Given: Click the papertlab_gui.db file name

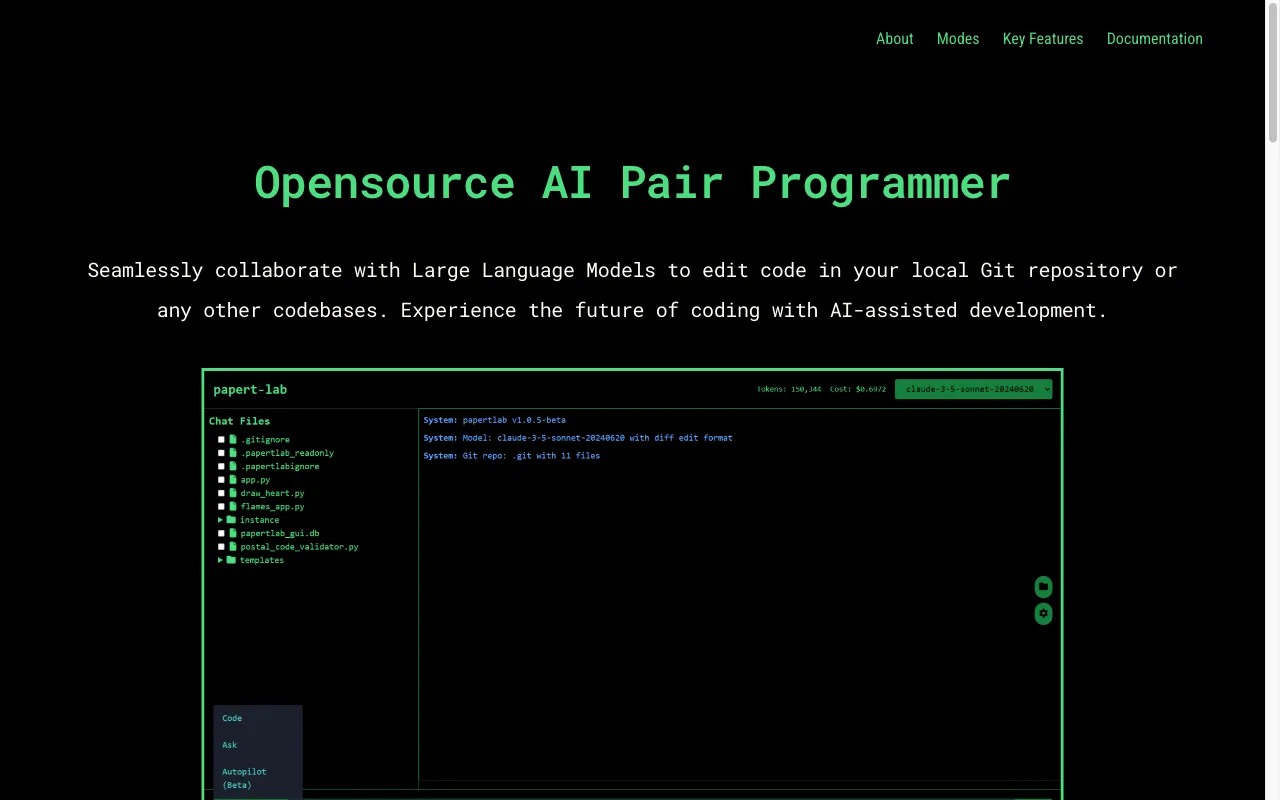Looking at the screenshot, I should click(x=280, y=534).
